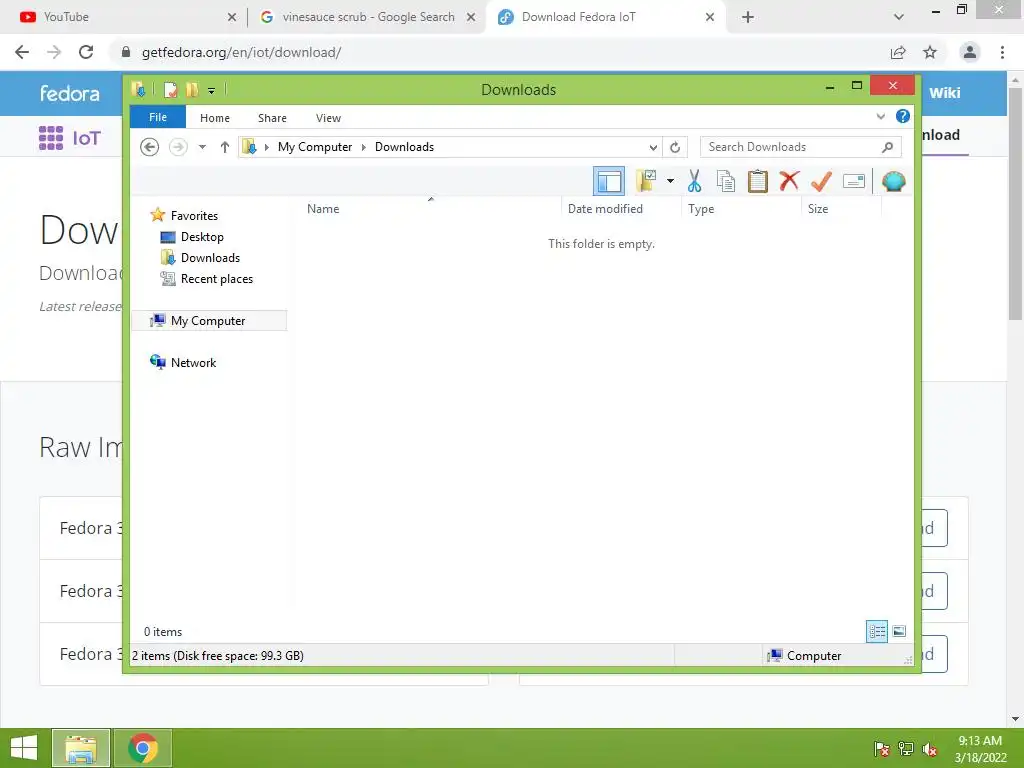Open Classic Shell settings shell icon

tap(893, 181)
